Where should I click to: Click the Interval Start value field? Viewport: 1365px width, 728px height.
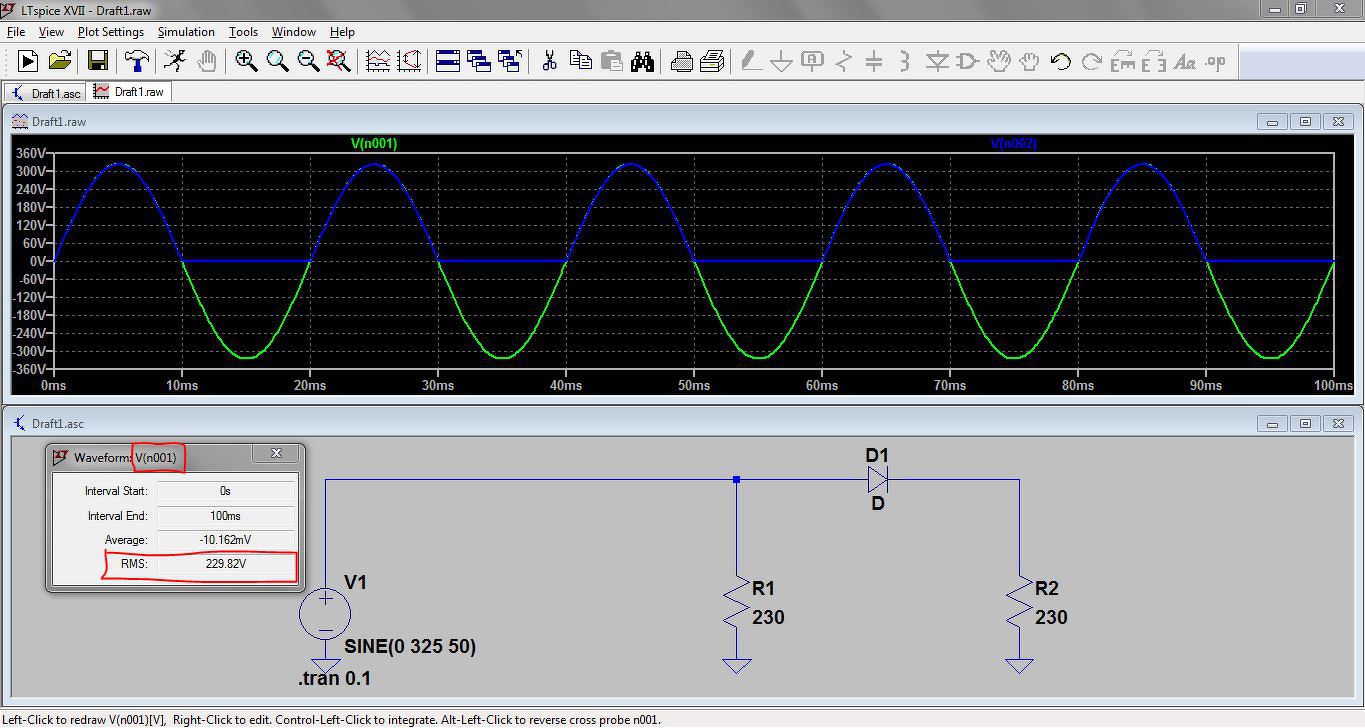226,491
